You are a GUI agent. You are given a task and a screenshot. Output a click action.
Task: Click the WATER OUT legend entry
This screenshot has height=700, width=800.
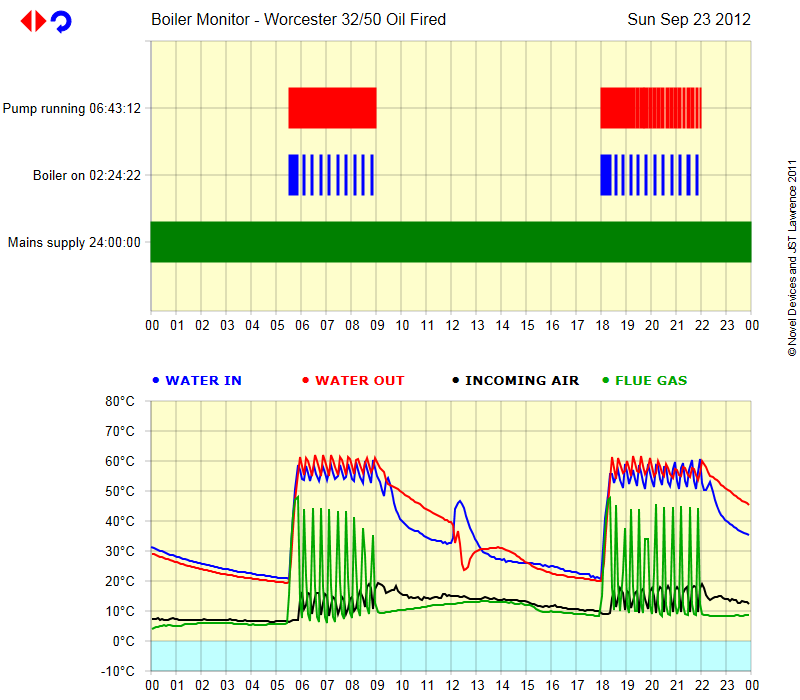click(353, 381)
